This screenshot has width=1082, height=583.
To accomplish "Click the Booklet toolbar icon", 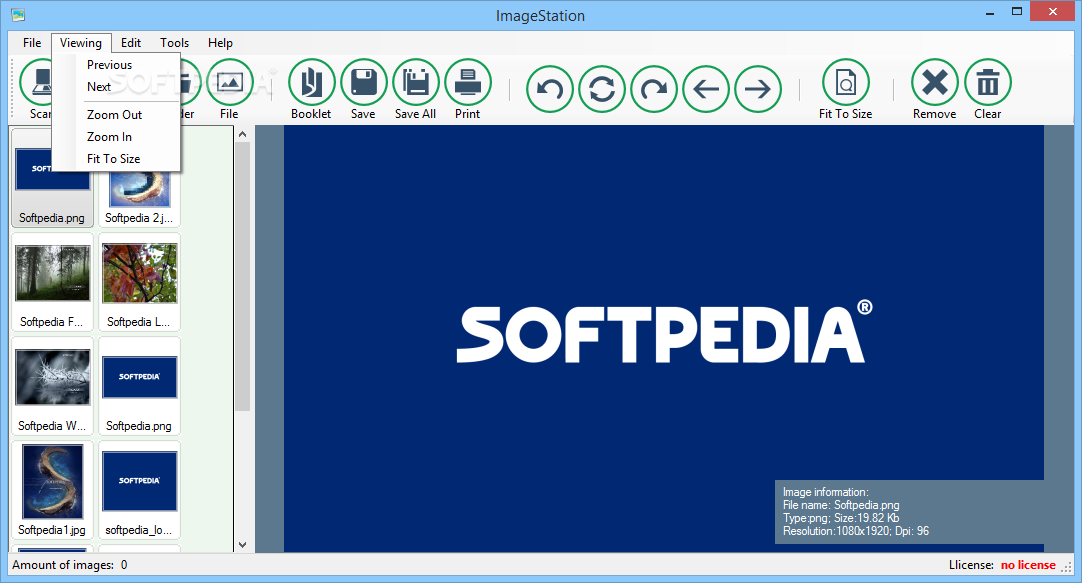I will tap(311, 83).
